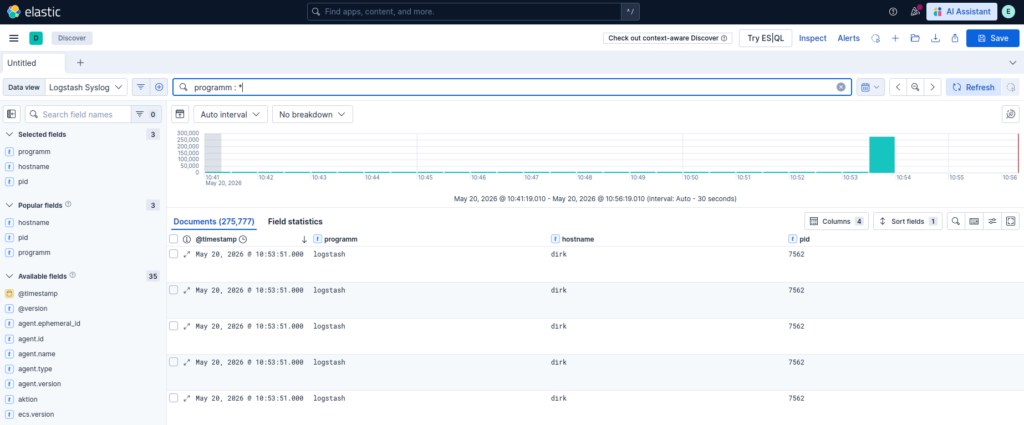Open the Inspect link
Screen dimensions: 1024x425
812,39
